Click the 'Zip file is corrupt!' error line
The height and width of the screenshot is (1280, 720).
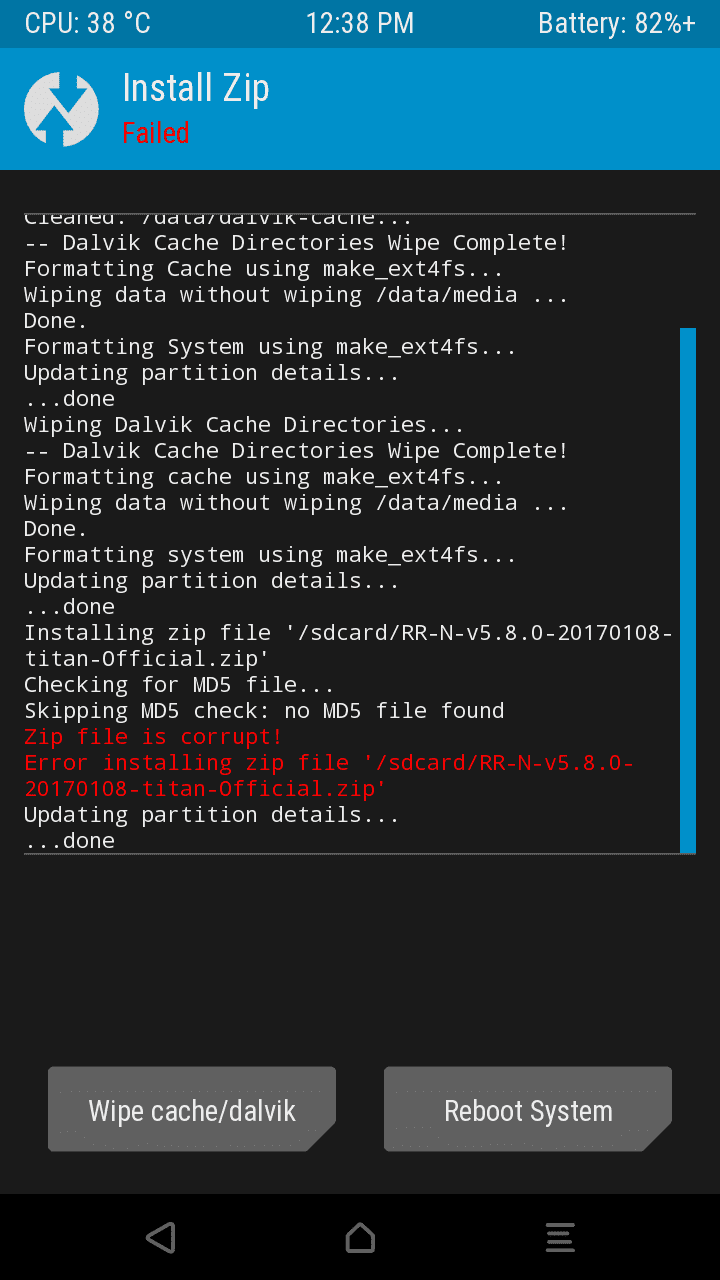[x=154, y=737]
